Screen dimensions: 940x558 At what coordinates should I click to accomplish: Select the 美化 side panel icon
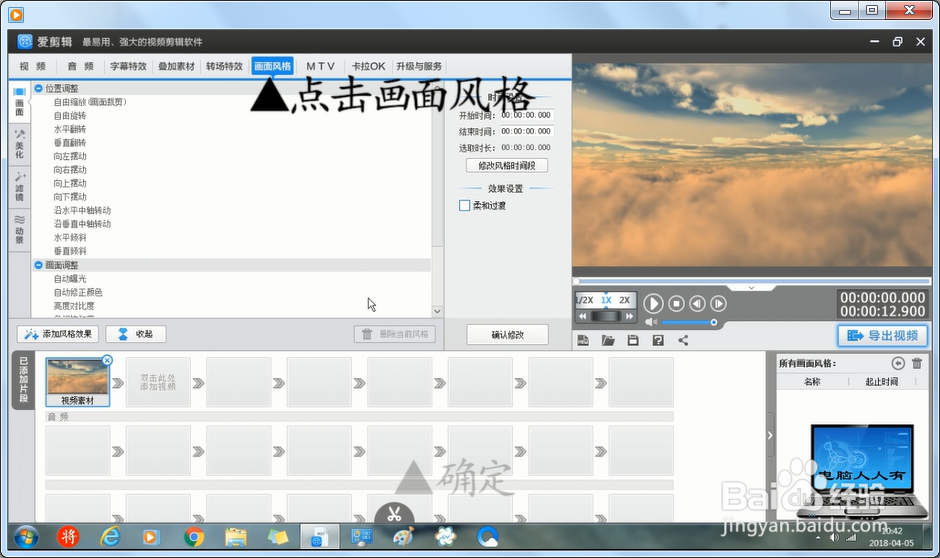[19, 144]
